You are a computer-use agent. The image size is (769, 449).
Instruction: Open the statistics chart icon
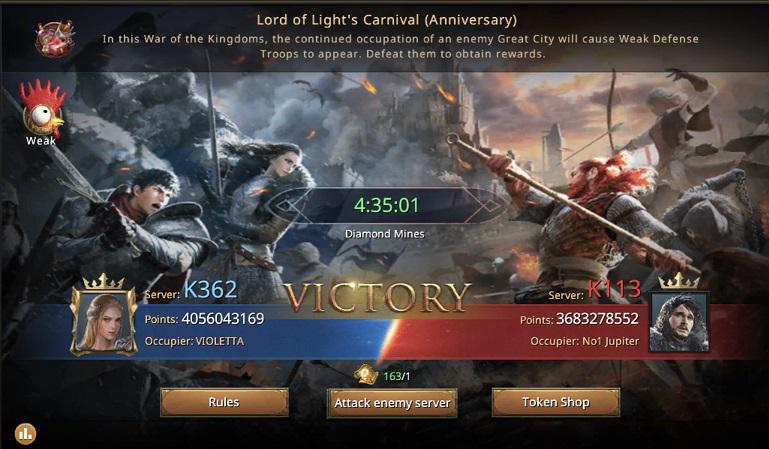[25, 434]
